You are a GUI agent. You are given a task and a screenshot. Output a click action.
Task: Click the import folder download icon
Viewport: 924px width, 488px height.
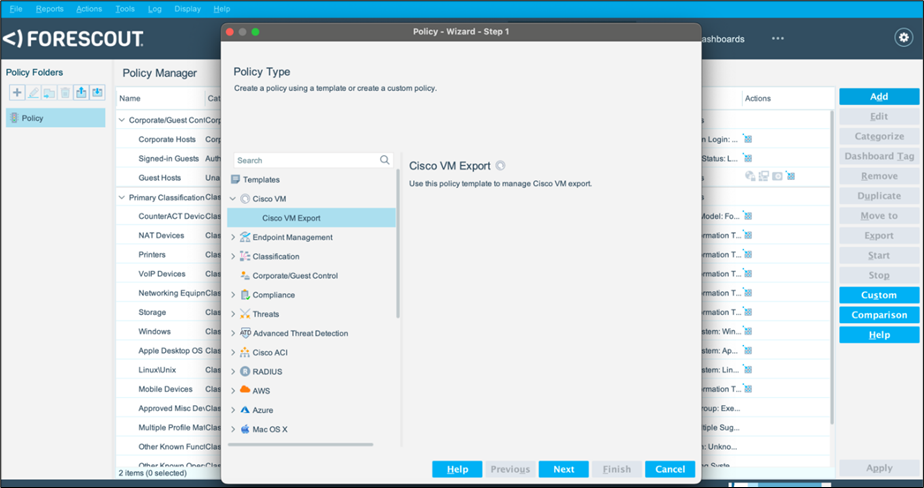coord(97,92)
